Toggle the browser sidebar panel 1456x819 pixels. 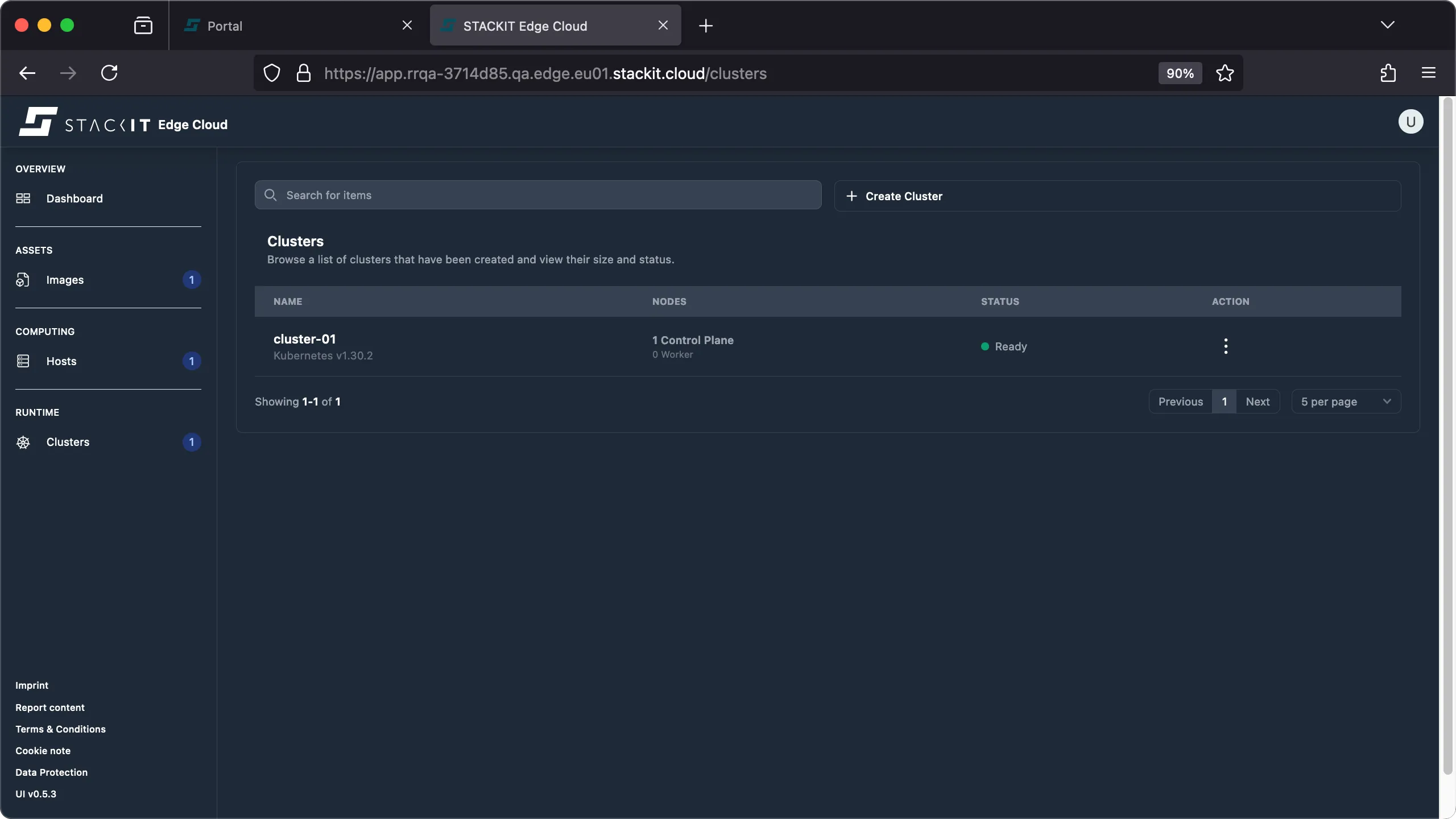pyautogui.click(x=143, y=25)
